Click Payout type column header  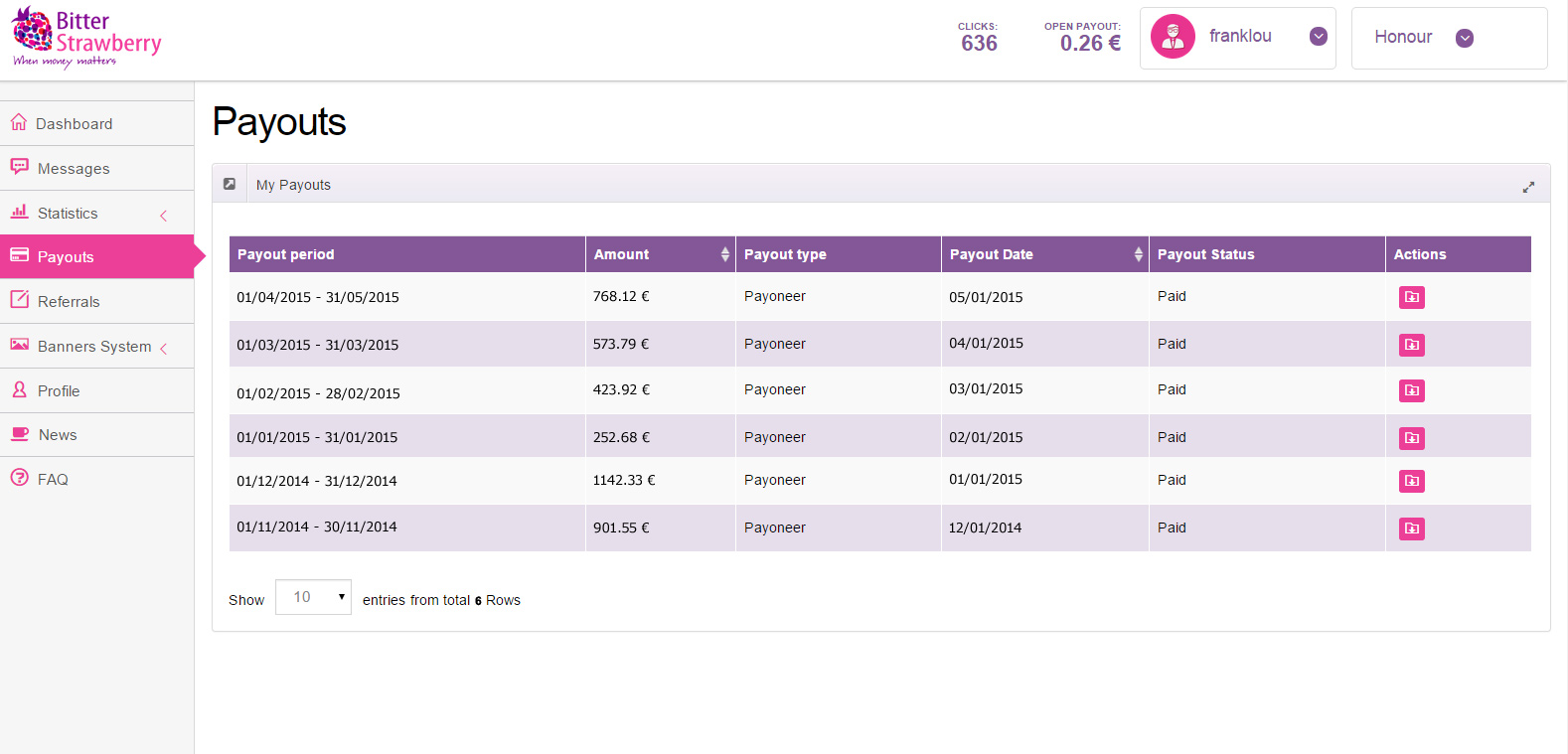pos(839,254)
